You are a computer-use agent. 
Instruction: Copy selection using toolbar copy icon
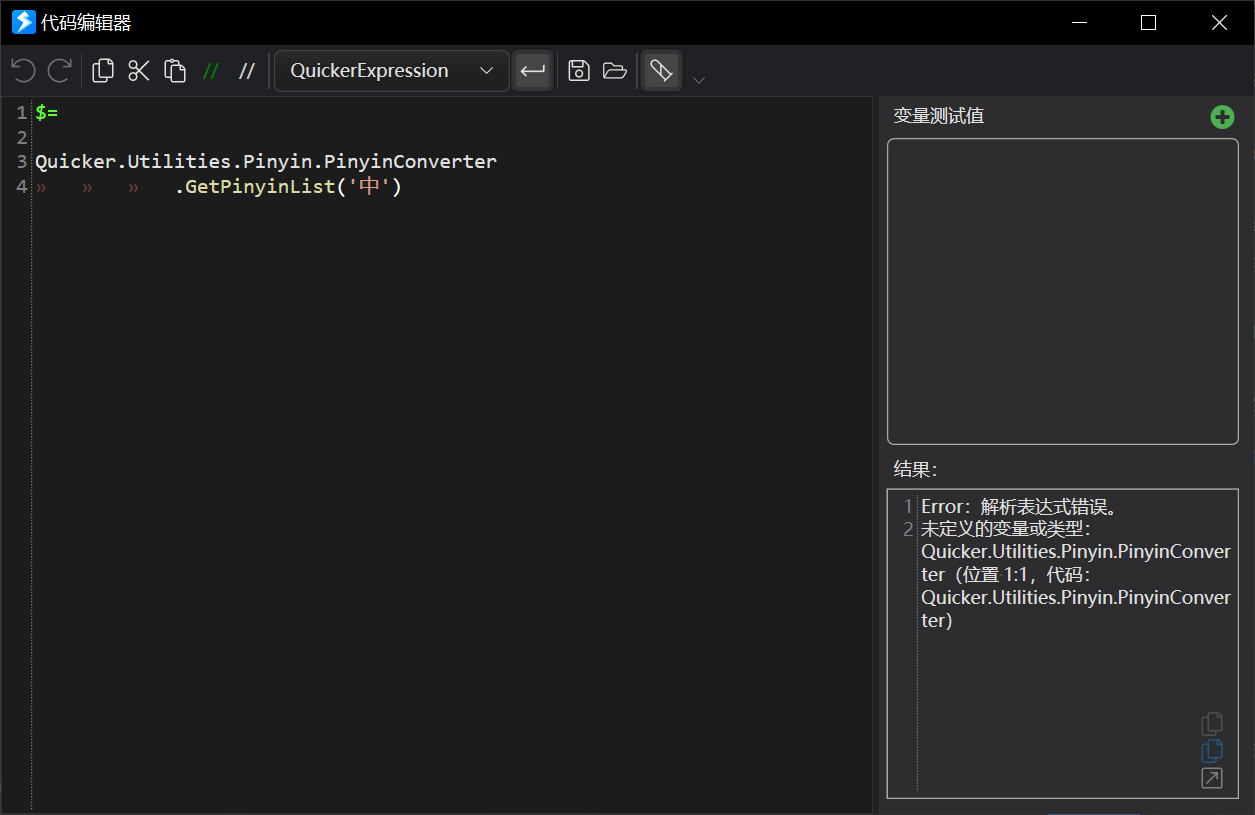(103, 70)
